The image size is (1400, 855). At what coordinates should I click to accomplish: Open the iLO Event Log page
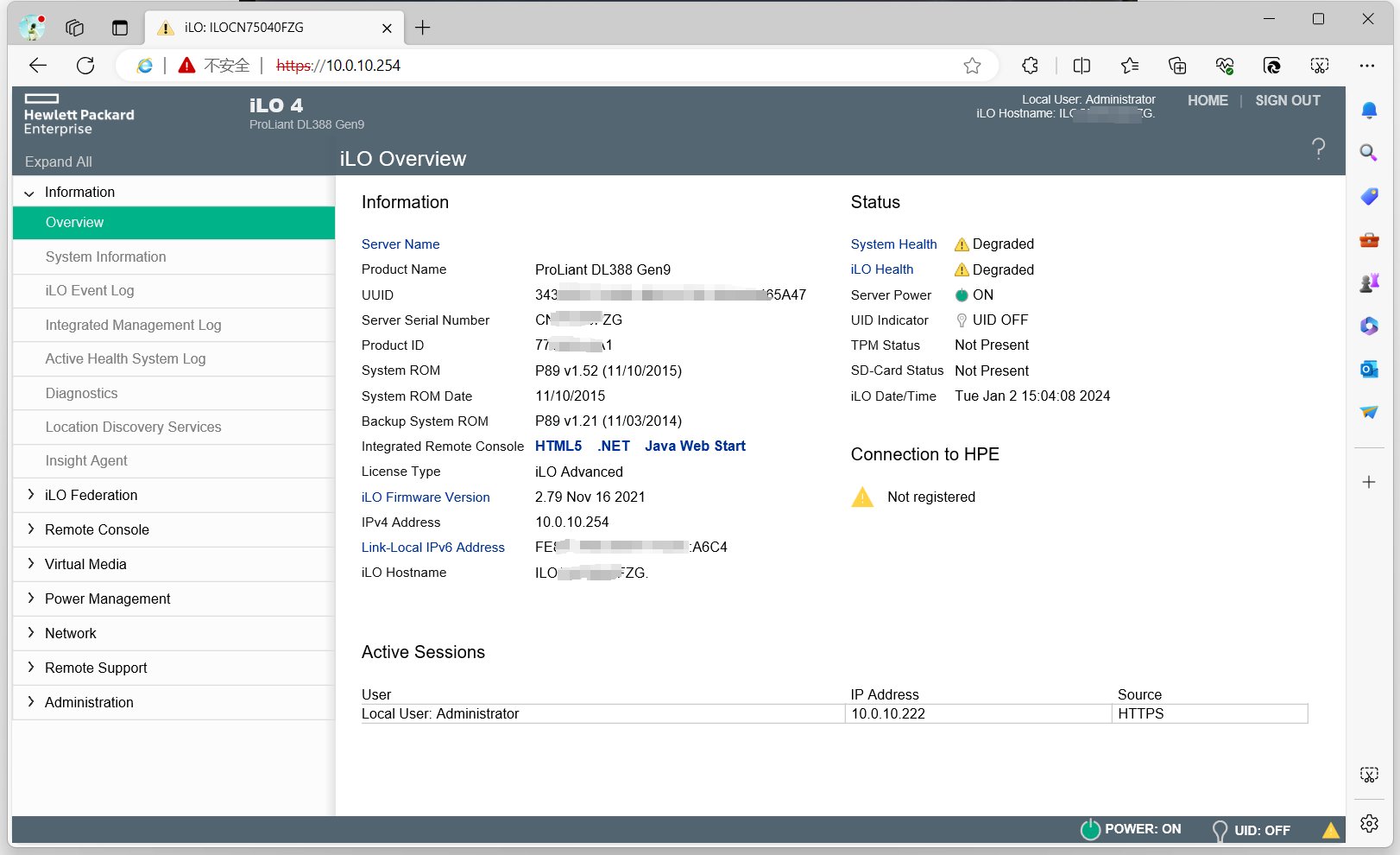click(90, 291)
